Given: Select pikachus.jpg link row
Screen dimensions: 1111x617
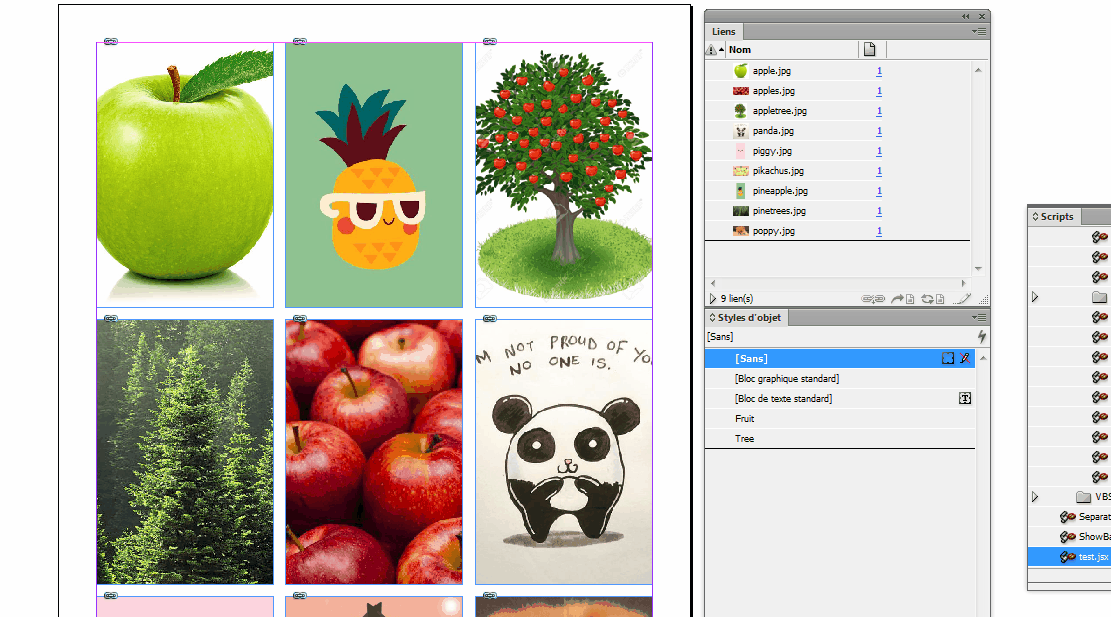Looking at the screenshot, I should coord(838,171).
